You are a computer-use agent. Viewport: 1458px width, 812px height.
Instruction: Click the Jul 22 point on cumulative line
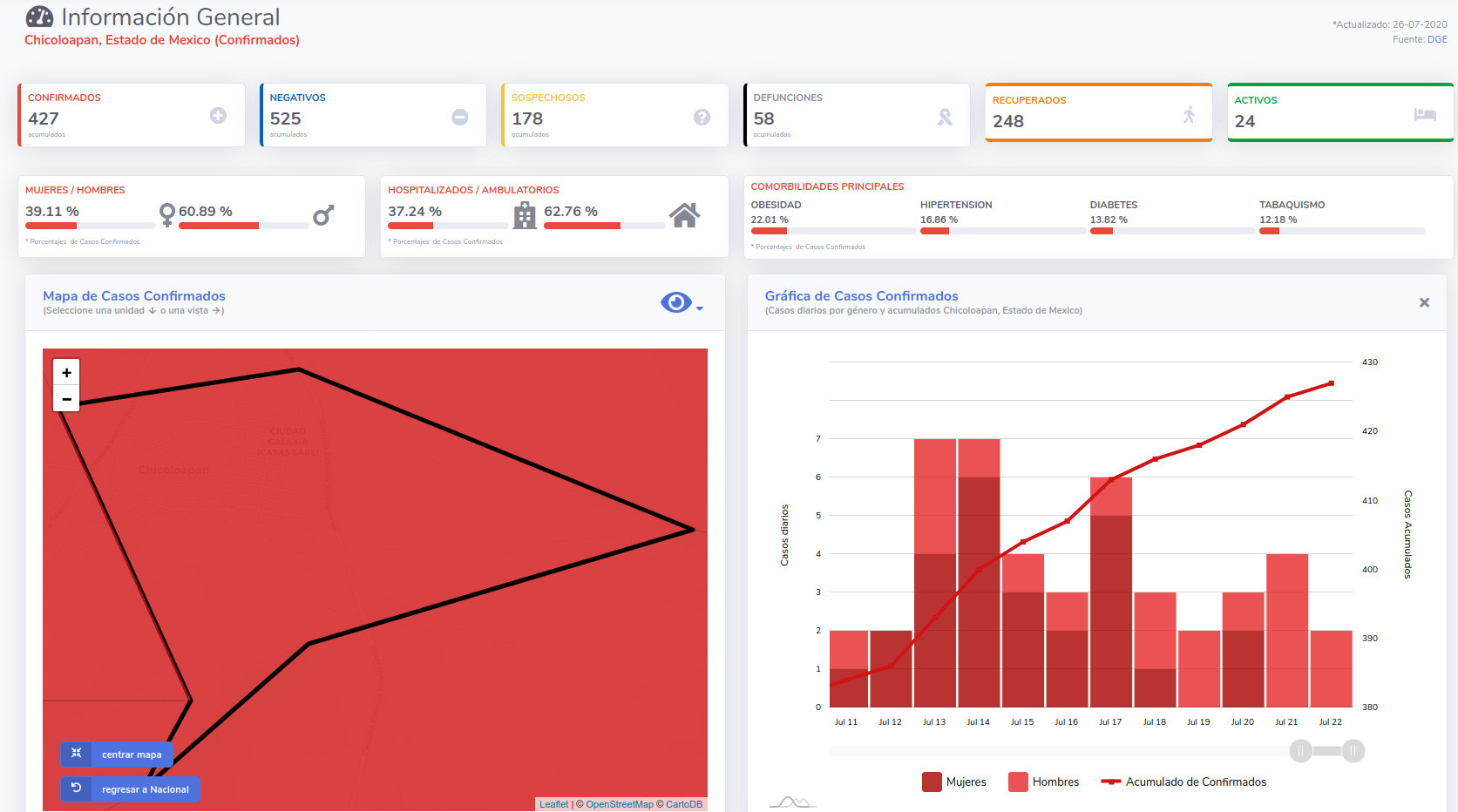1331,383
